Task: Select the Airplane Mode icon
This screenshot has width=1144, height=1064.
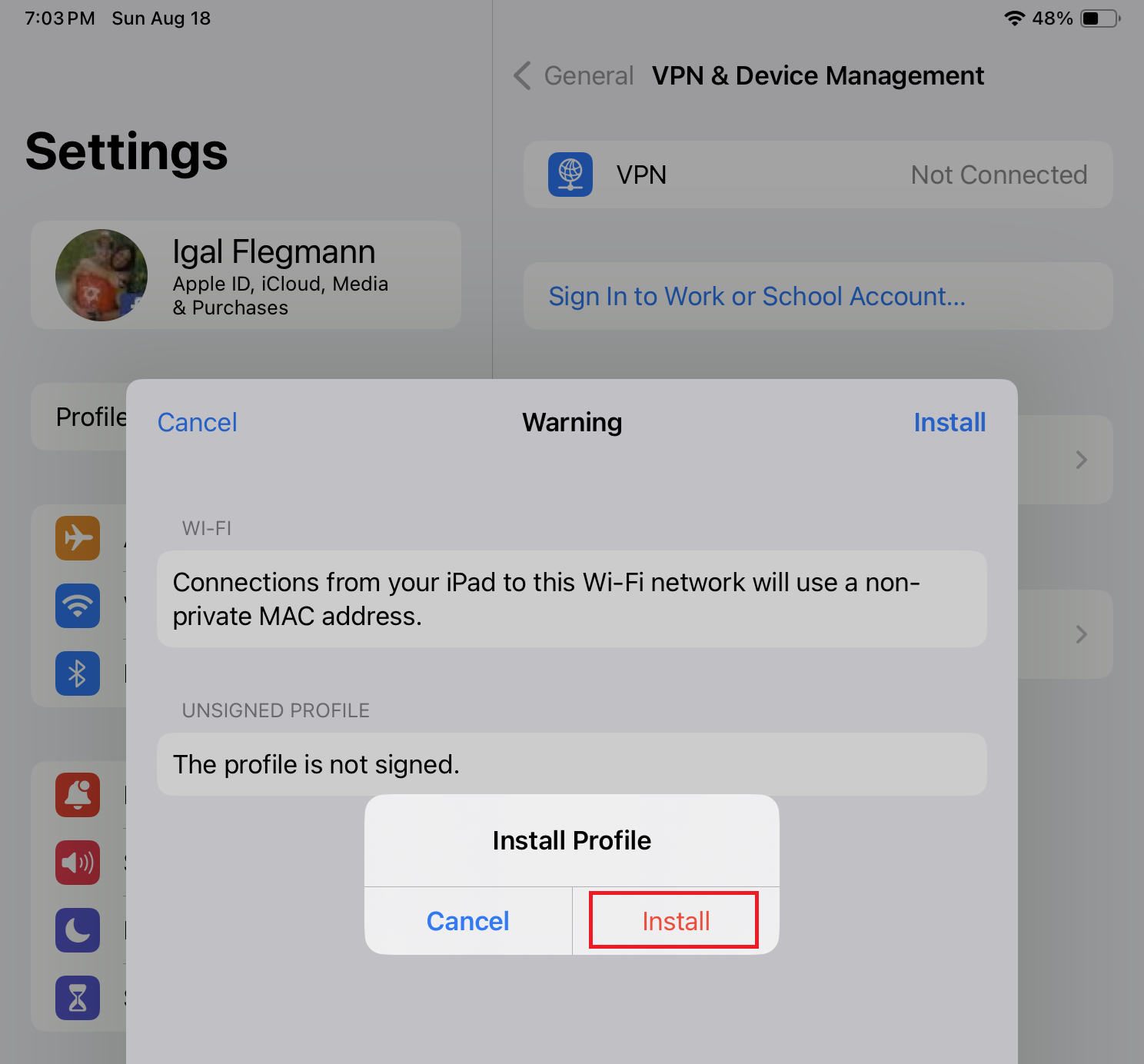Action: [x=78, y=538]
